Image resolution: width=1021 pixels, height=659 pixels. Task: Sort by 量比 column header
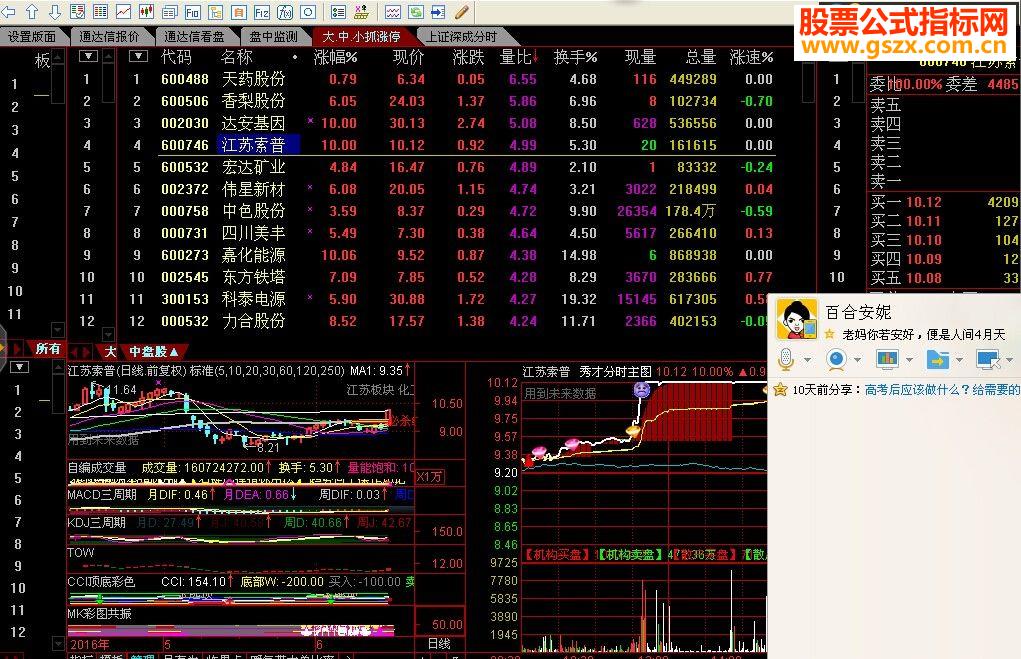[x=519, y=57]
